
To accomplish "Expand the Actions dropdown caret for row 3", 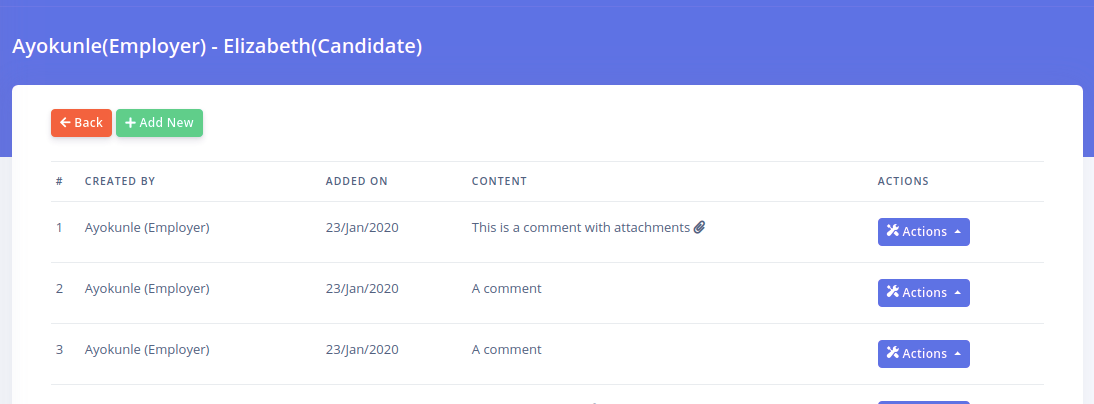I will tap(958, 354).
